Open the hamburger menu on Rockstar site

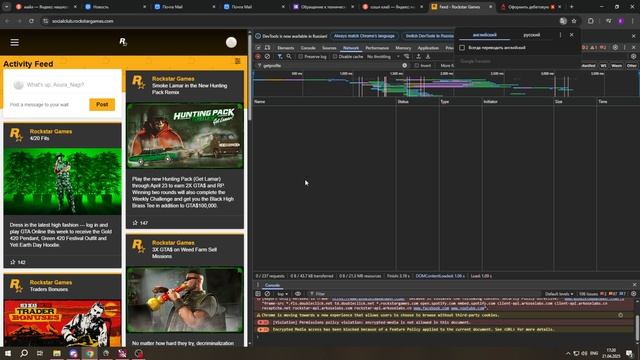pos(14,42)
